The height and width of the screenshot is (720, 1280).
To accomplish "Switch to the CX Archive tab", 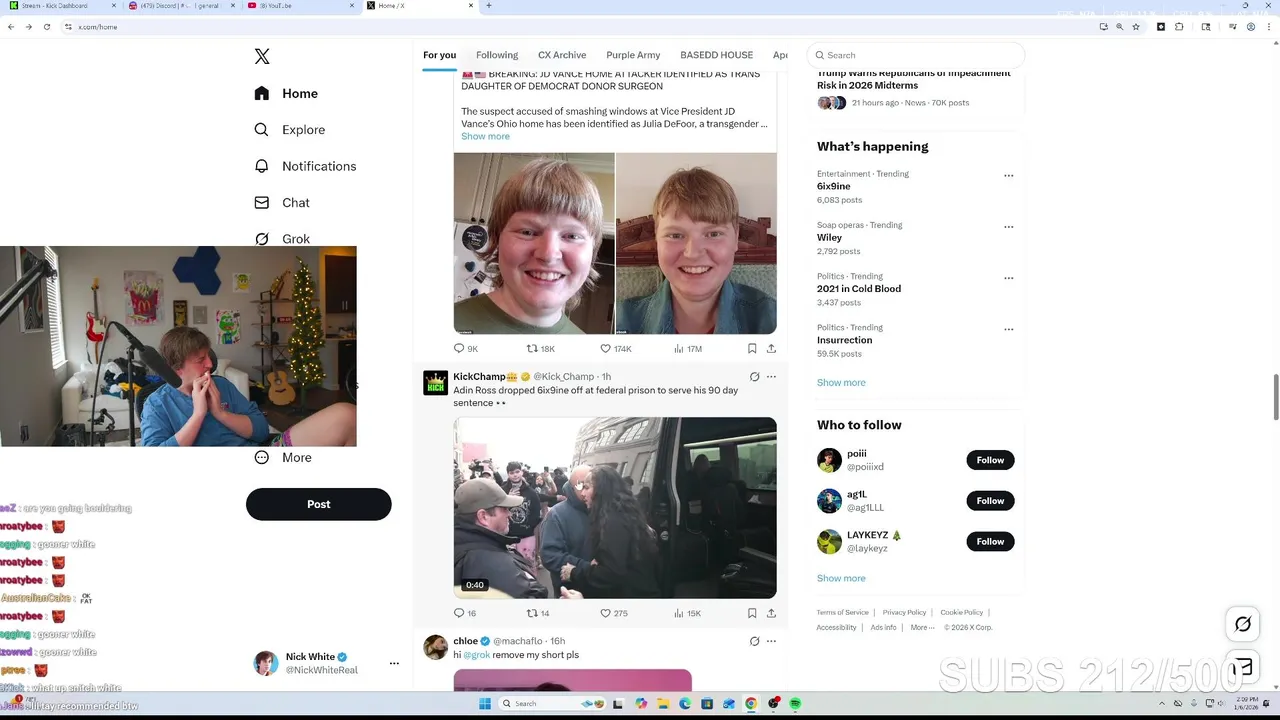I will tap(562, 55).
